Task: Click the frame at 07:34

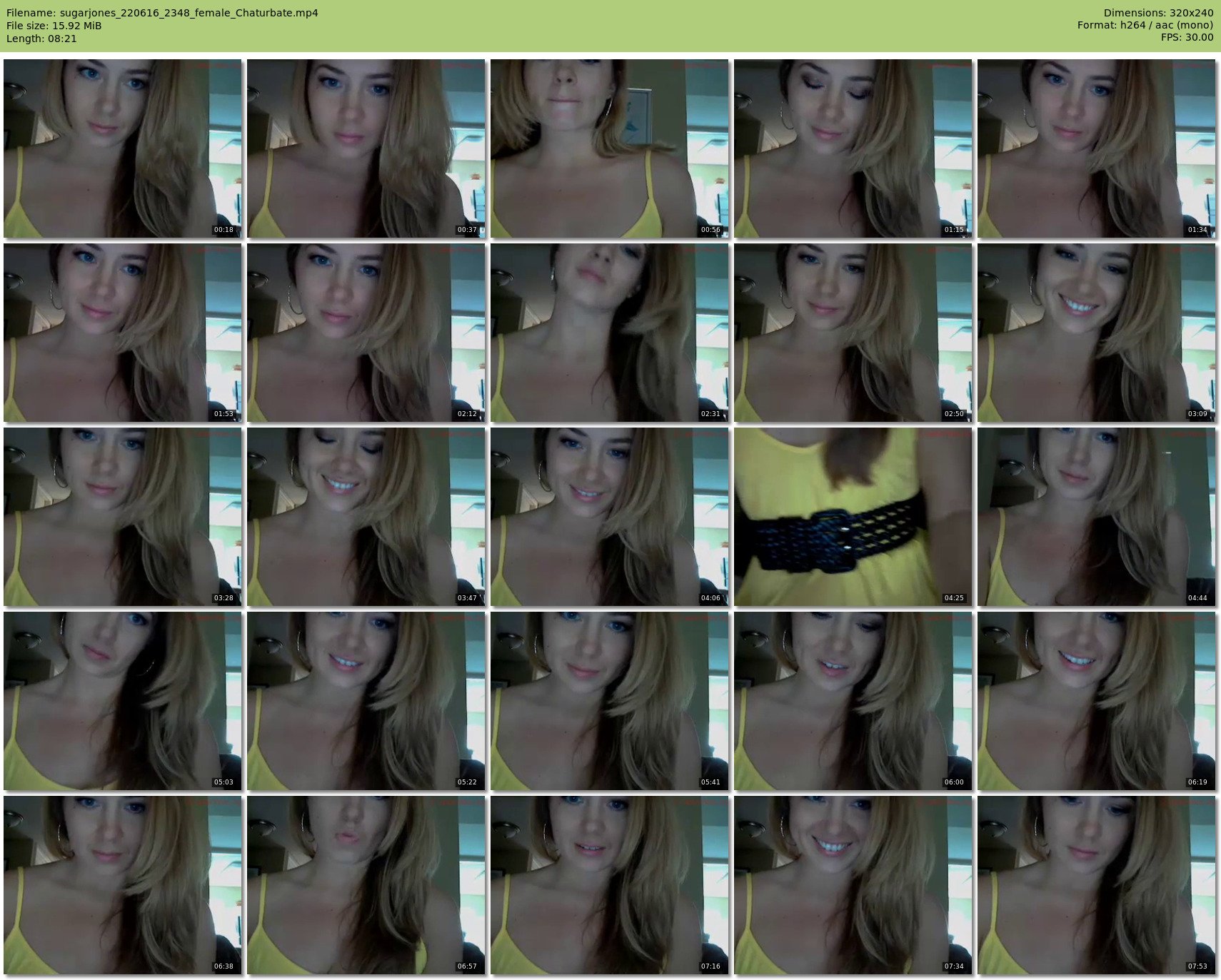Action: (853, 885)
